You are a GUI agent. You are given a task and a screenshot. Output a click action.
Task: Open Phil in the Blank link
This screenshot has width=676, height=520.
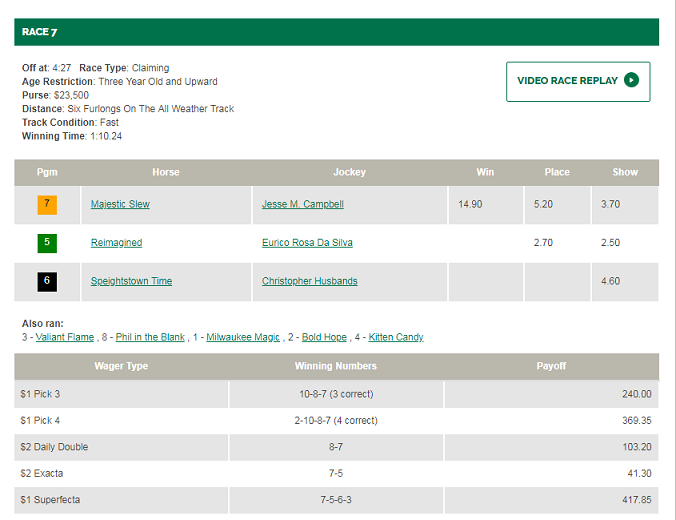150,338
